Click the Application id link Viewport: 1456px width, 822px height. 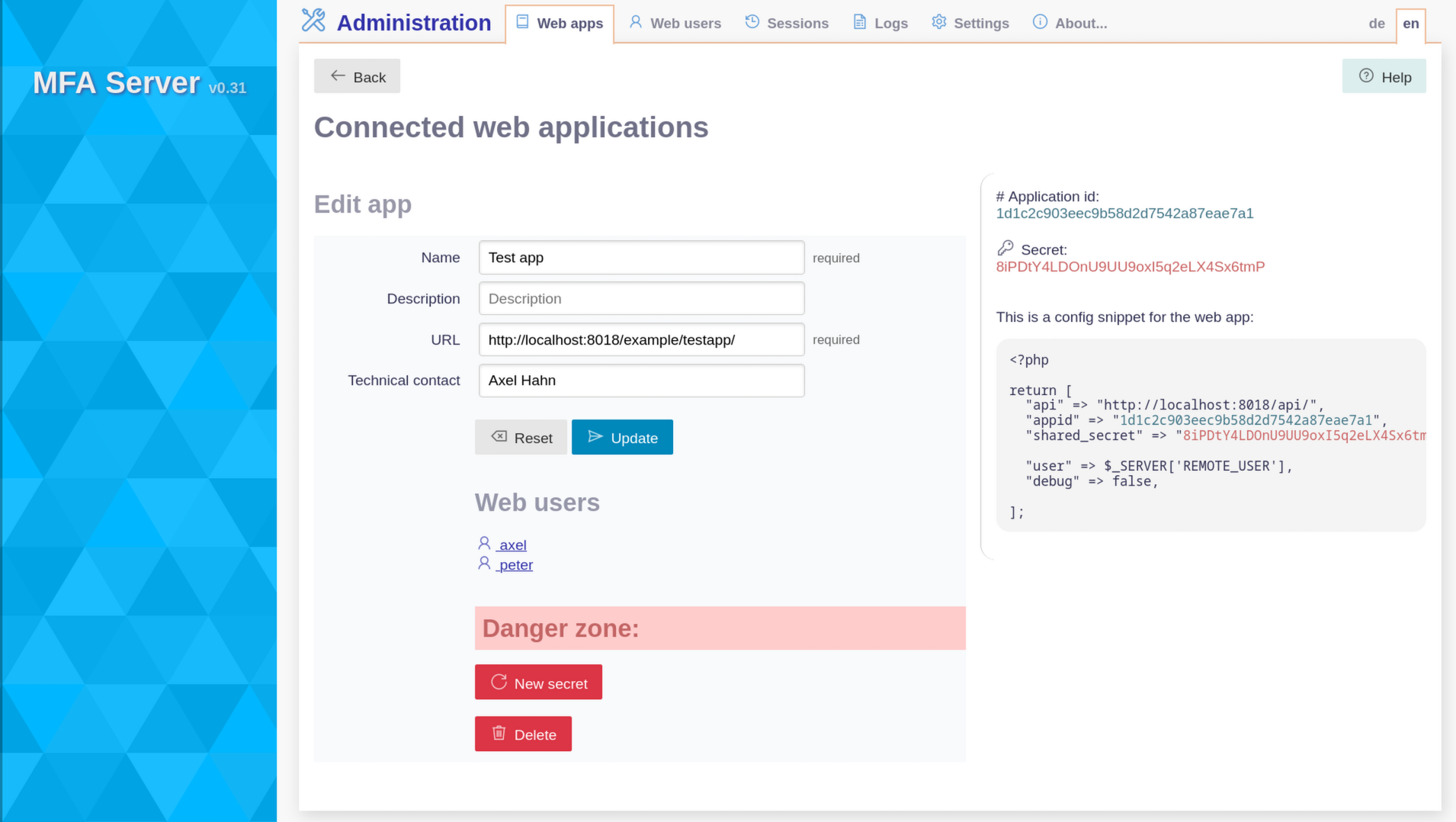point(1124,213)
